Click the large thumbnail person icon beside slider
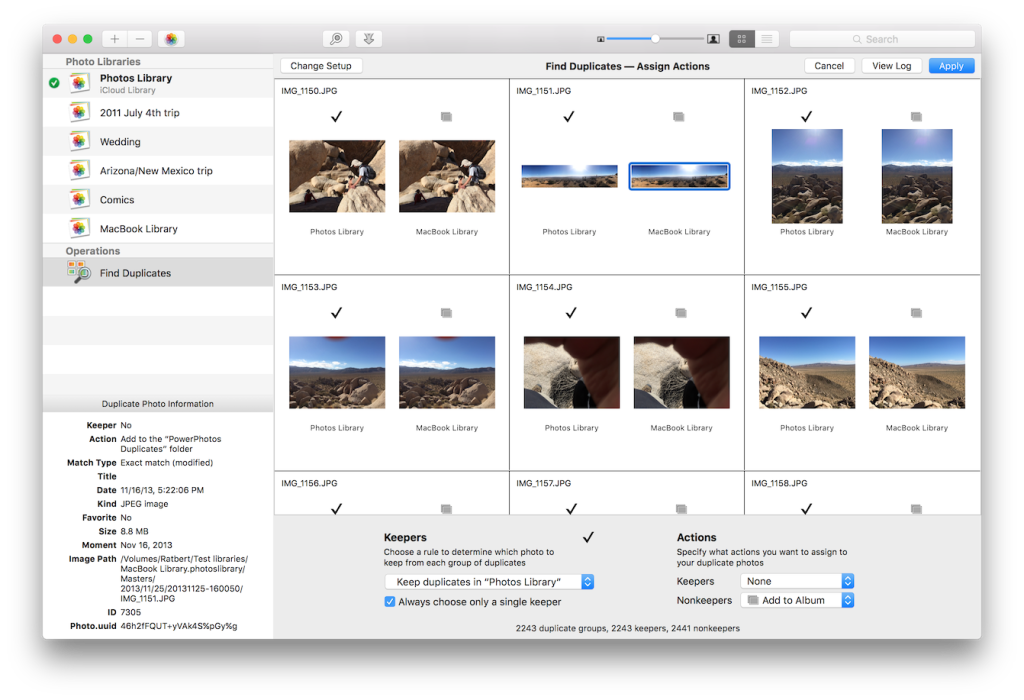1024x700 pixels. (x=713, y=38)
